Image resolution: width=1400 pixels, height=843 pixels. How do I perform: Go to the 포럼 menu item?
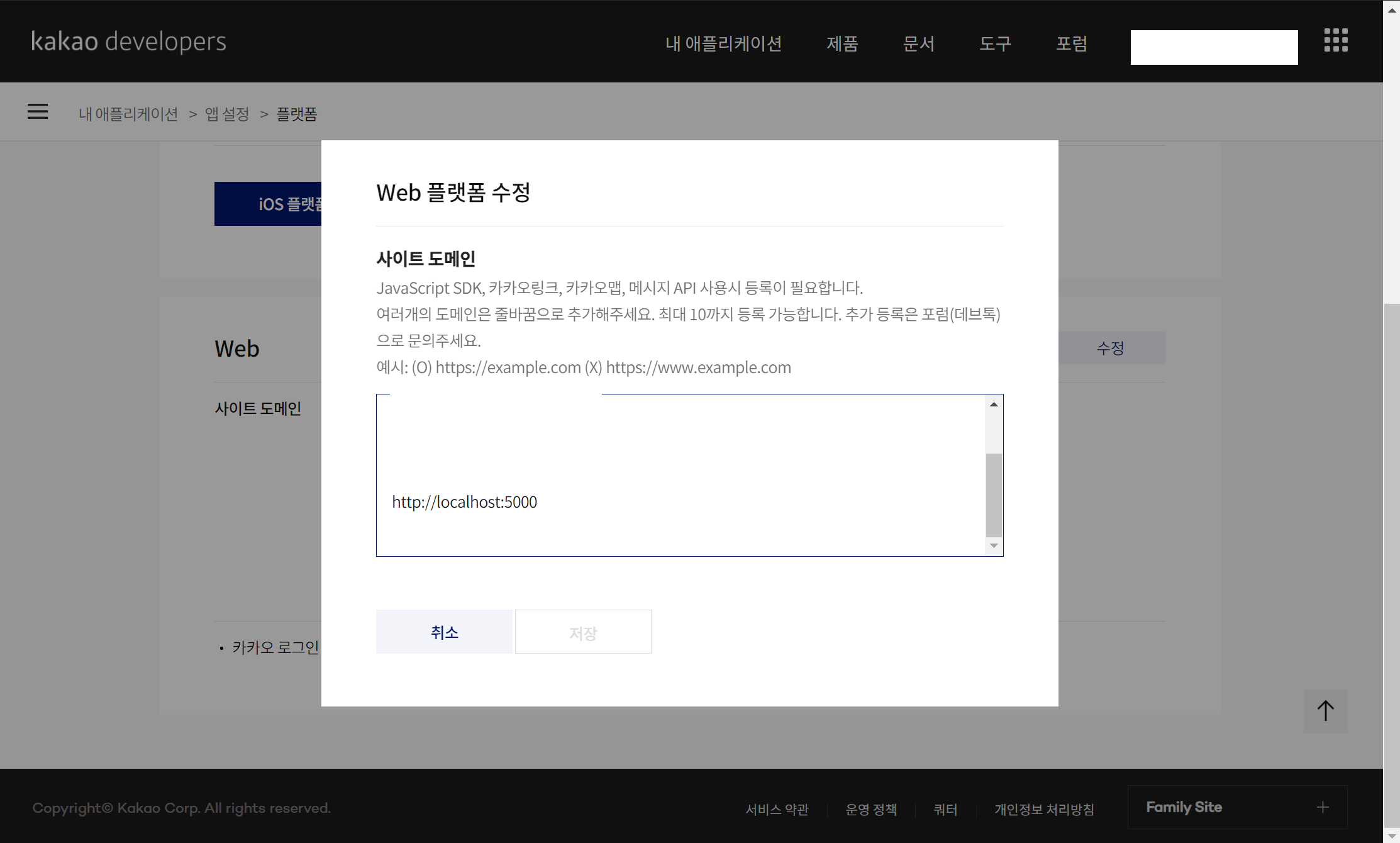(1071, 43)
